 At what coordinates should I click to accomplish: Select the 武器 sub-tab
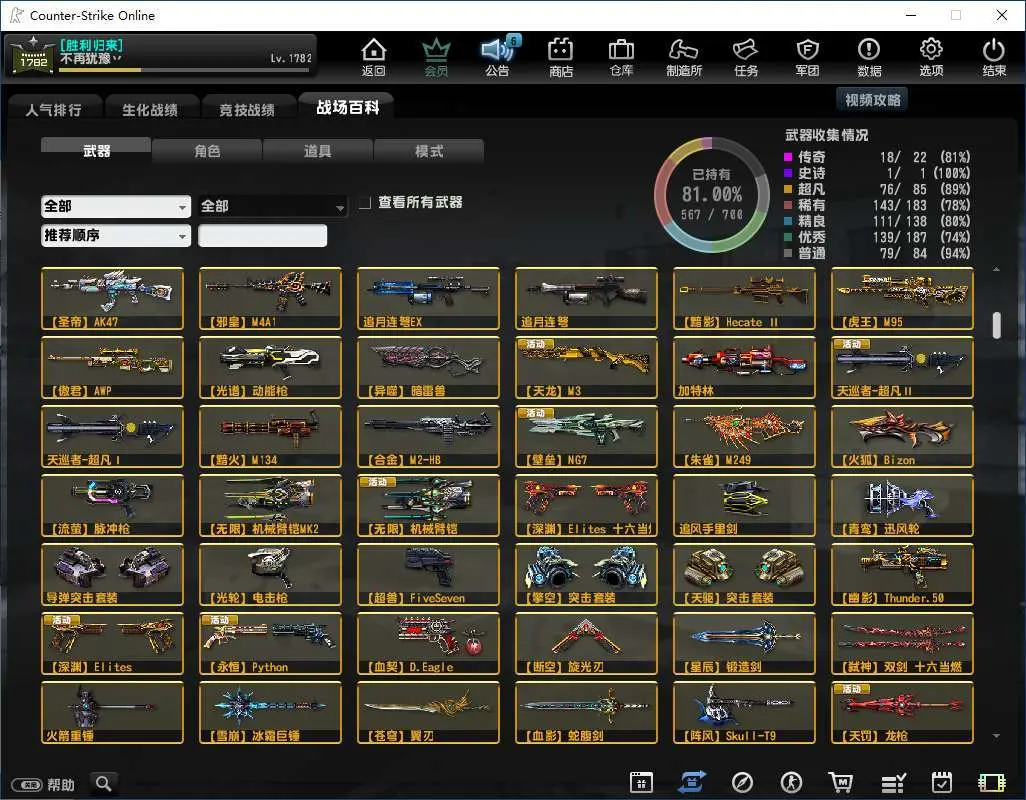pyautogui.click(x=96, y=150)
